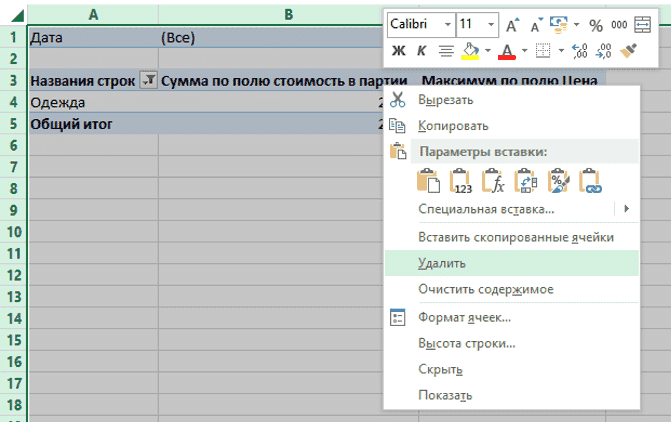Choose Paste Values (123) paste option
Viewport: 672px width, 422px height.
pyautogui.click(x=461, y=181)
